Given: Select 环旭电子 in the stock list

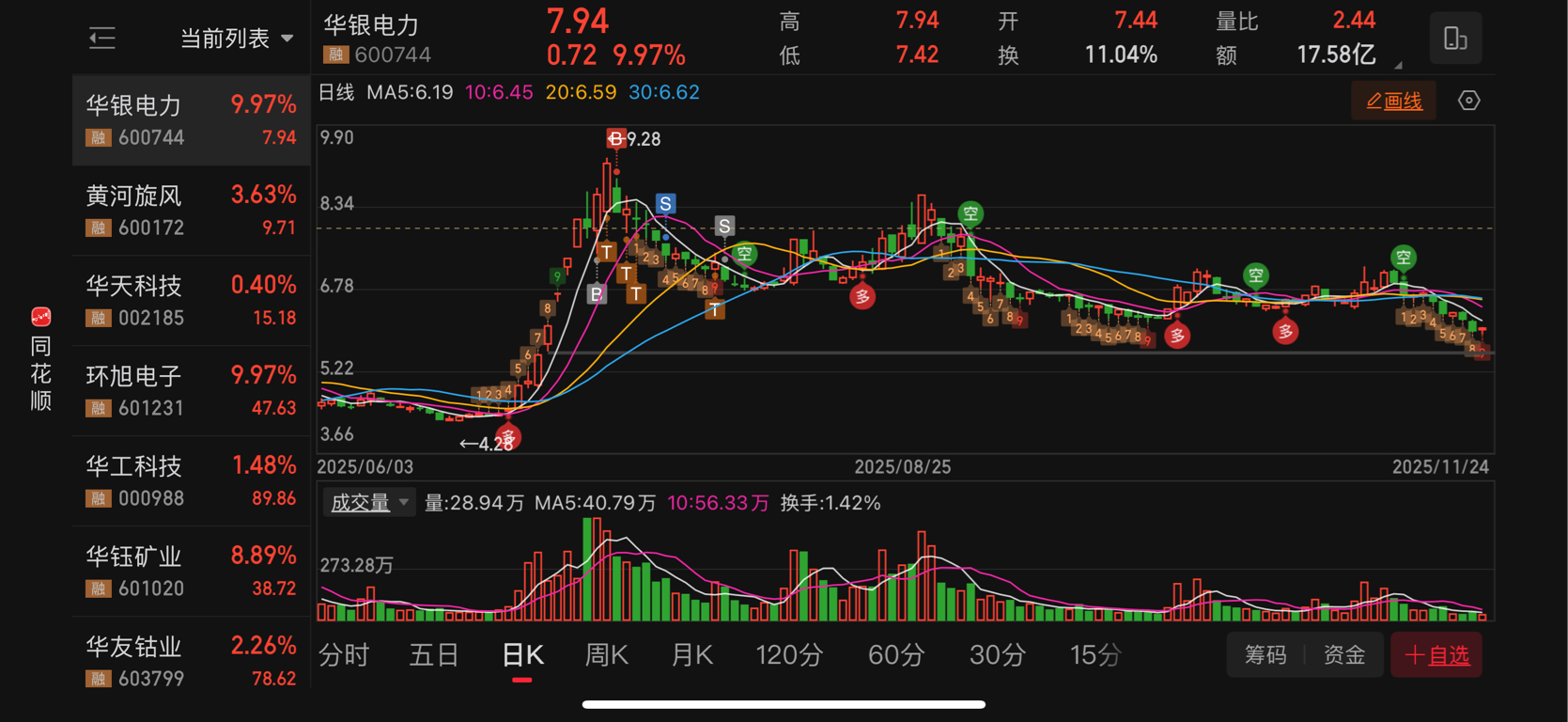Looking at the screenshot, I should click(x=191, y=391).
